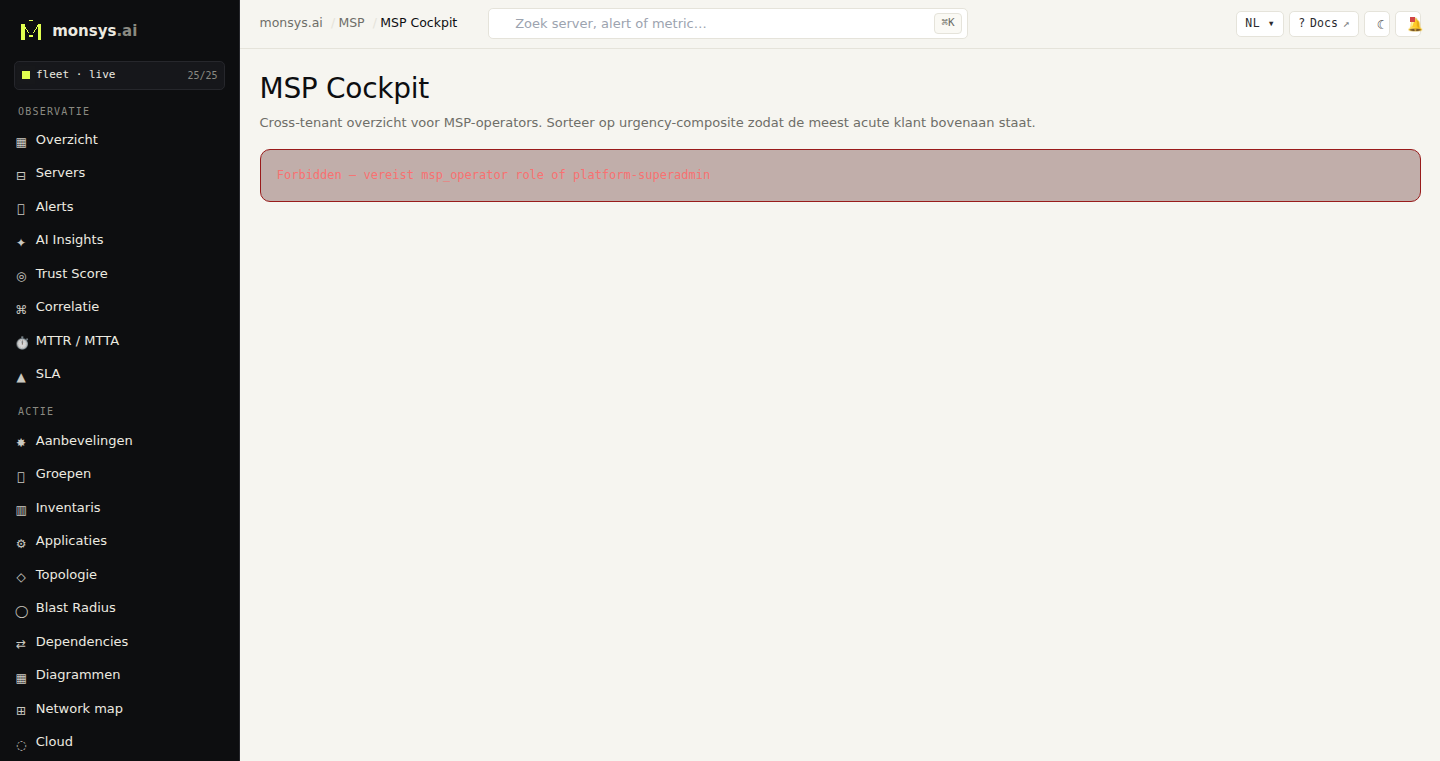
Task: Click the Applicaties gear icon
Action: pyautogui.click(x=22, y=543)
